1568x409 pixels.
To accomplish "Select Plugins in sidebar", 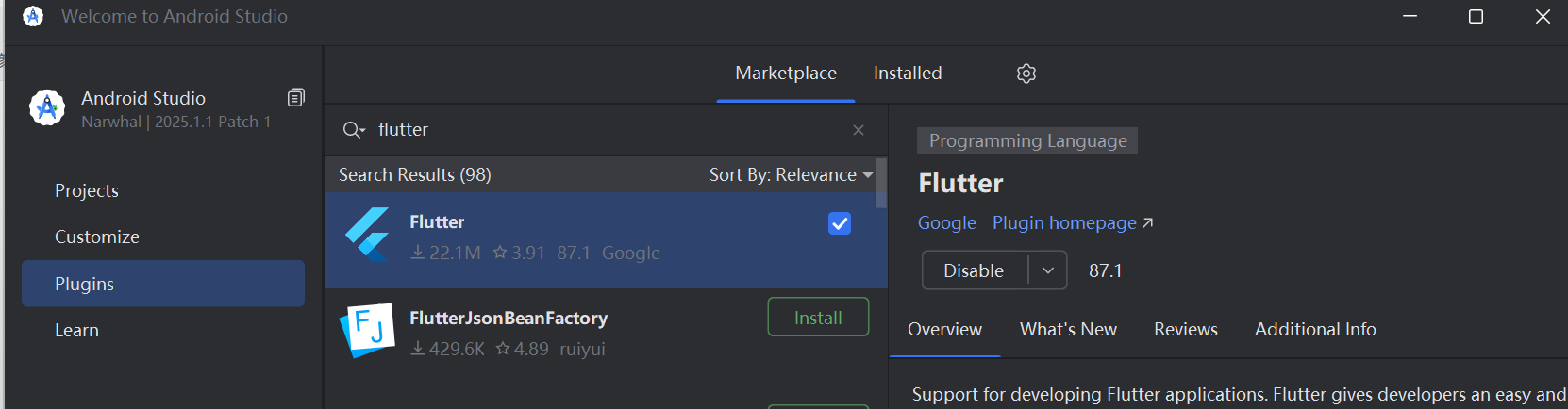I will 163,284.
